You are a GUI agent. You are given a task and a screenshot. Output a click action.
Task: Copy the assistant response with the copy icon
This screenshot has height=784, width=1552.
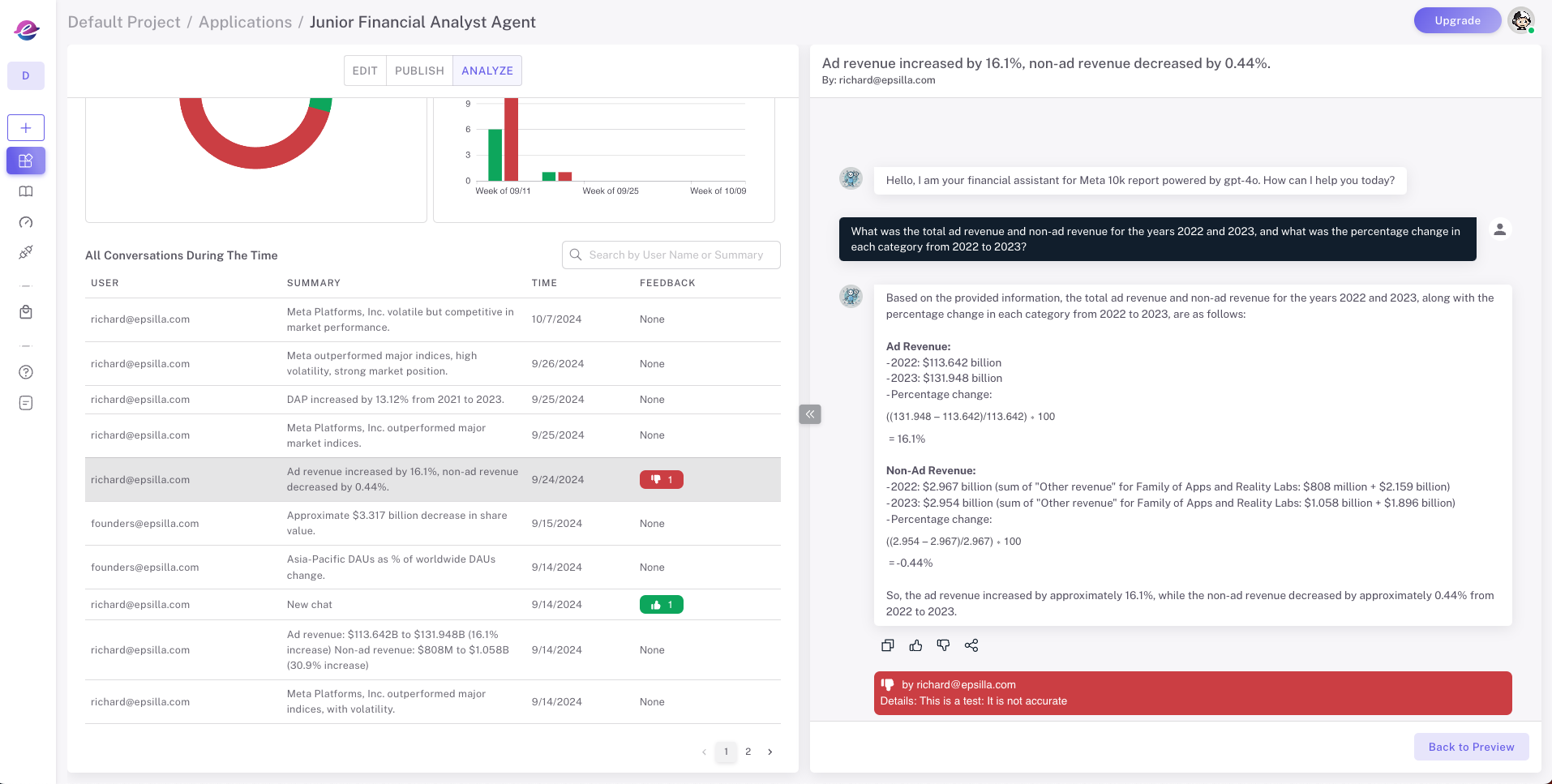888,645
